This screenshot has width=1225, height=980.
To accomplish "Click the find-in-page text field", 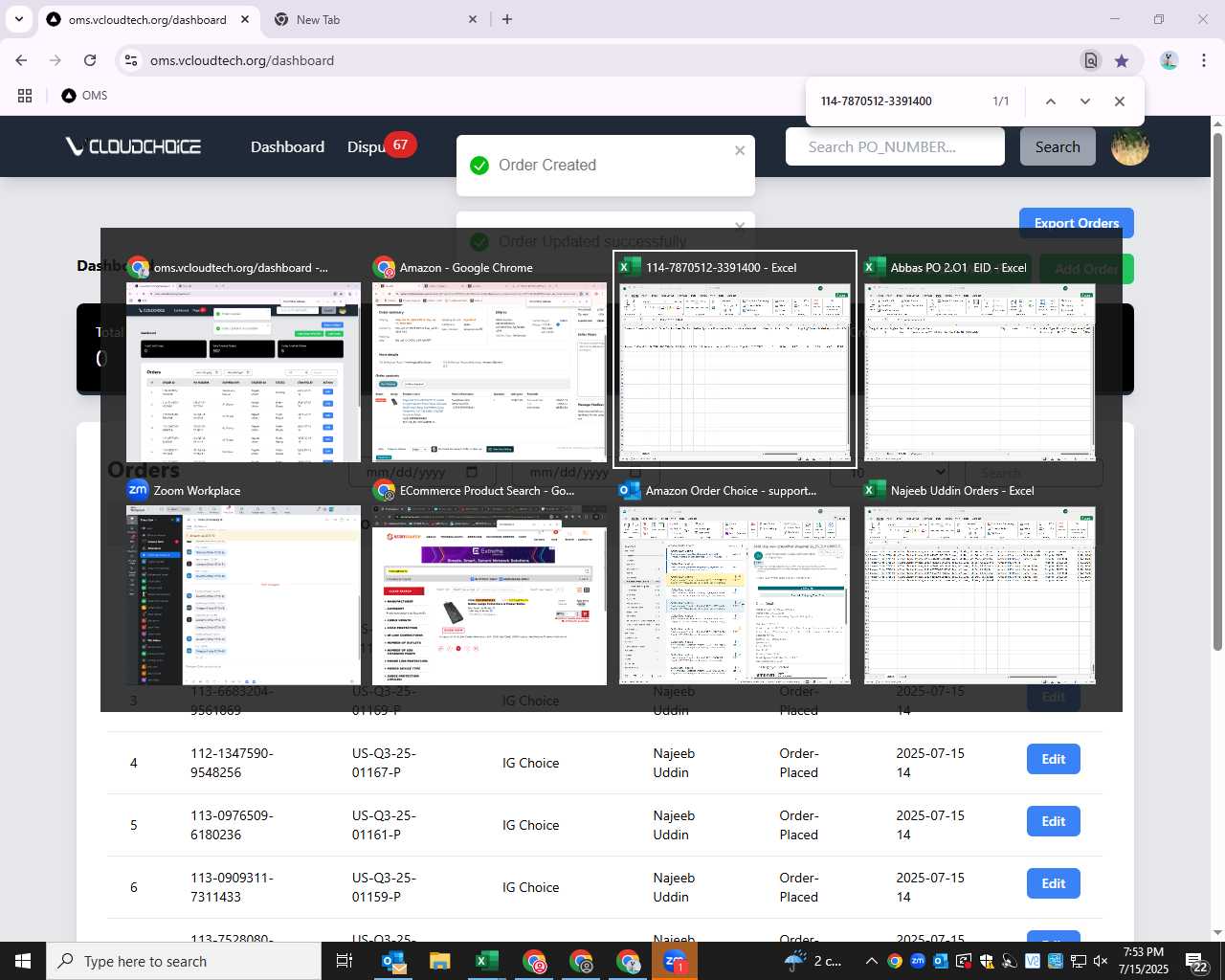I will [x=900, y=101].
